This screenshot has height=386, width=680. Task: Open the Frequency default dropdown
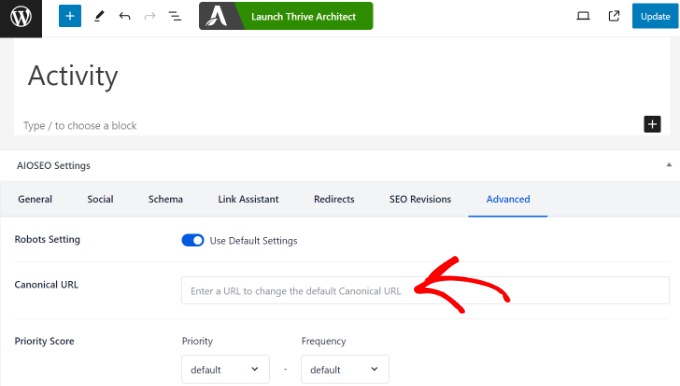coord(345,370)
